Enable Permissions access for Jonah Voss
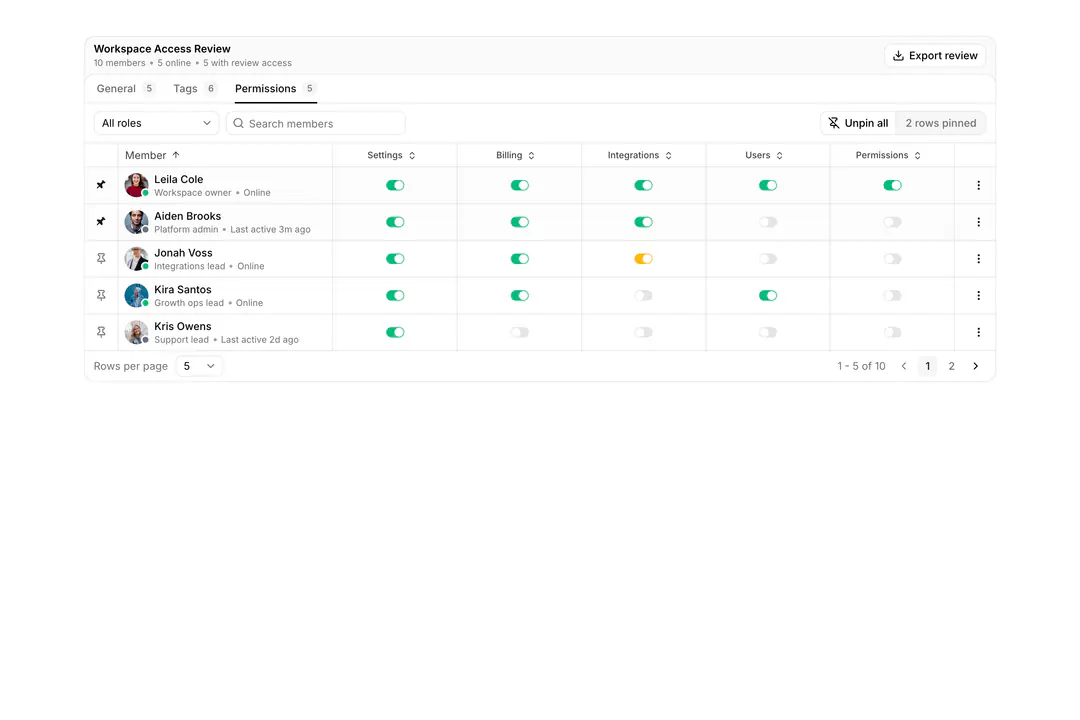The image size is (1080, 720). (x=892, y=258)
